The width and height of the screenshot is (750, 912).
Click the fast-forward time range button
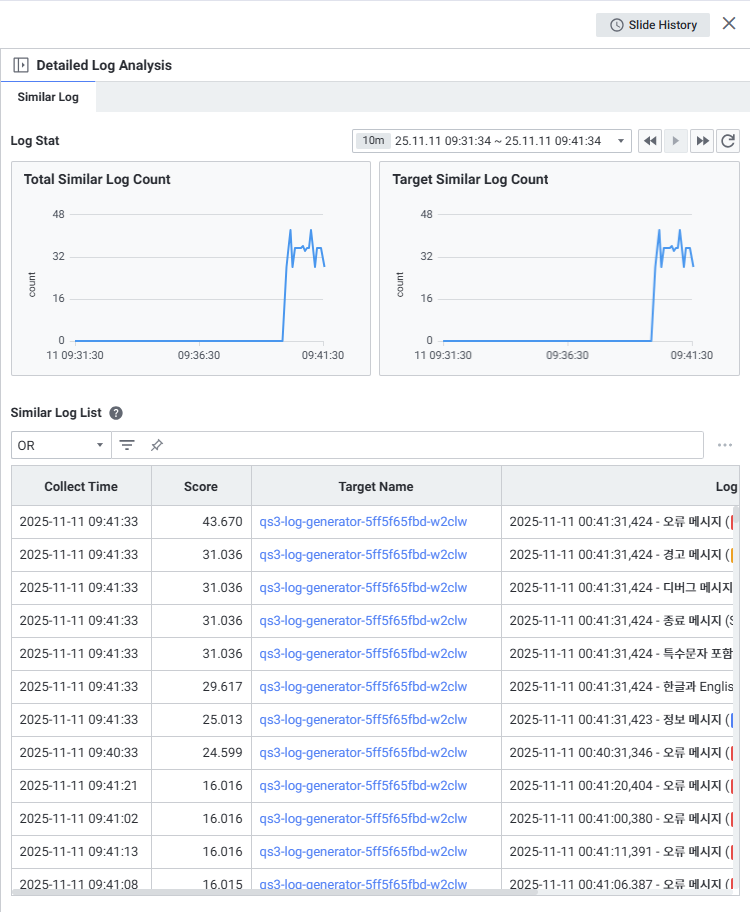[703, 141]
